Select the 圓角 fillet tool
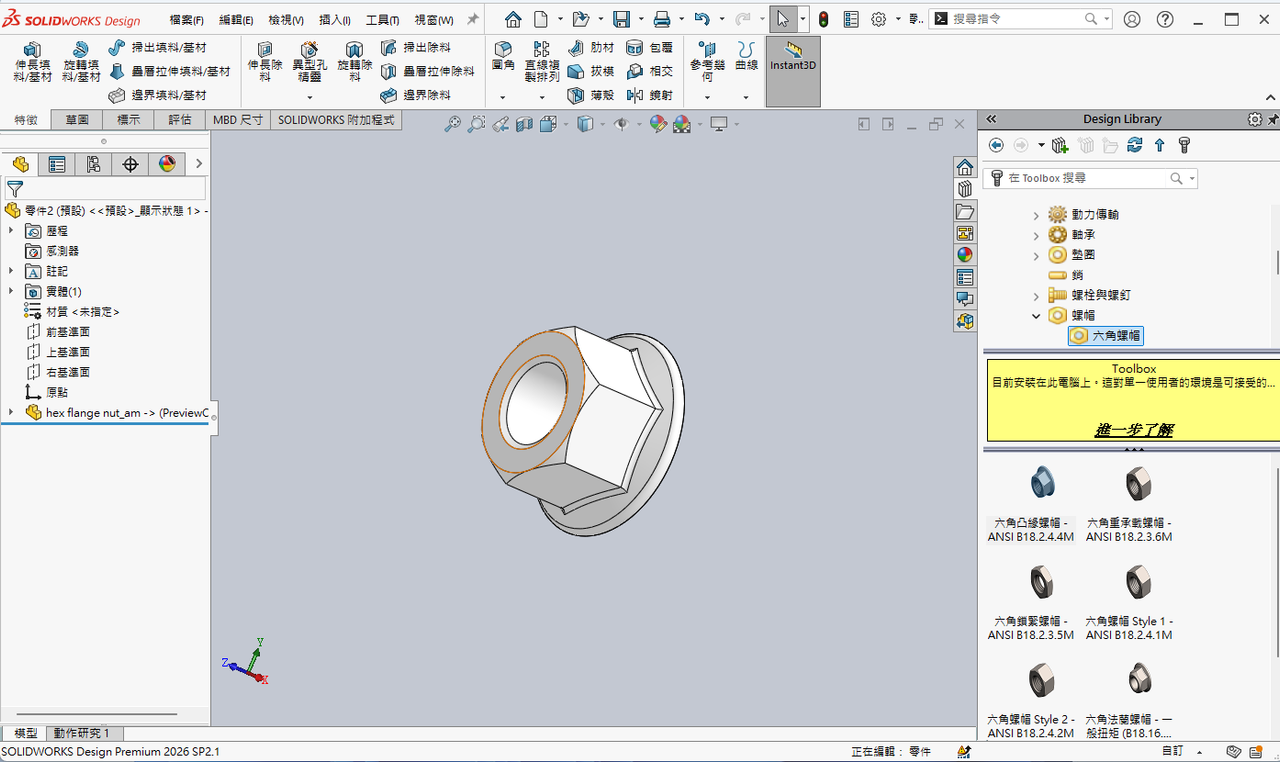Image resolution: width=1280 pixels, height=762 pixels. [503, 57]
